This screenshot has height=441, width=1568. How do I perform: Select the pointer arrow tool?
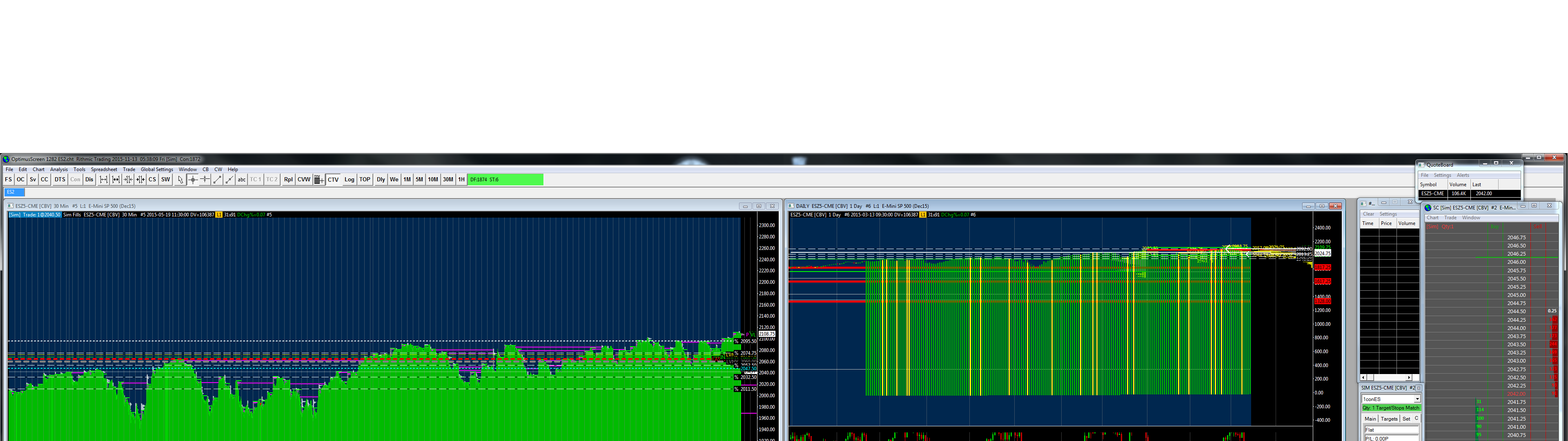pyautogui.click(x=180, y=180)
